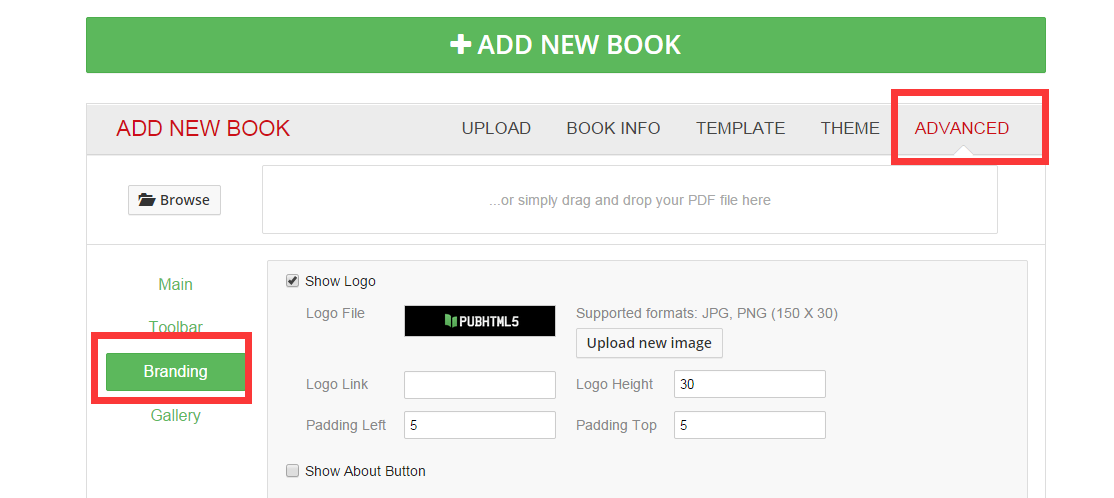This screenshot has height=498, width=1114.
Task: Uncheck the Show Logo checkbox
Action: [x=292, y=281]
